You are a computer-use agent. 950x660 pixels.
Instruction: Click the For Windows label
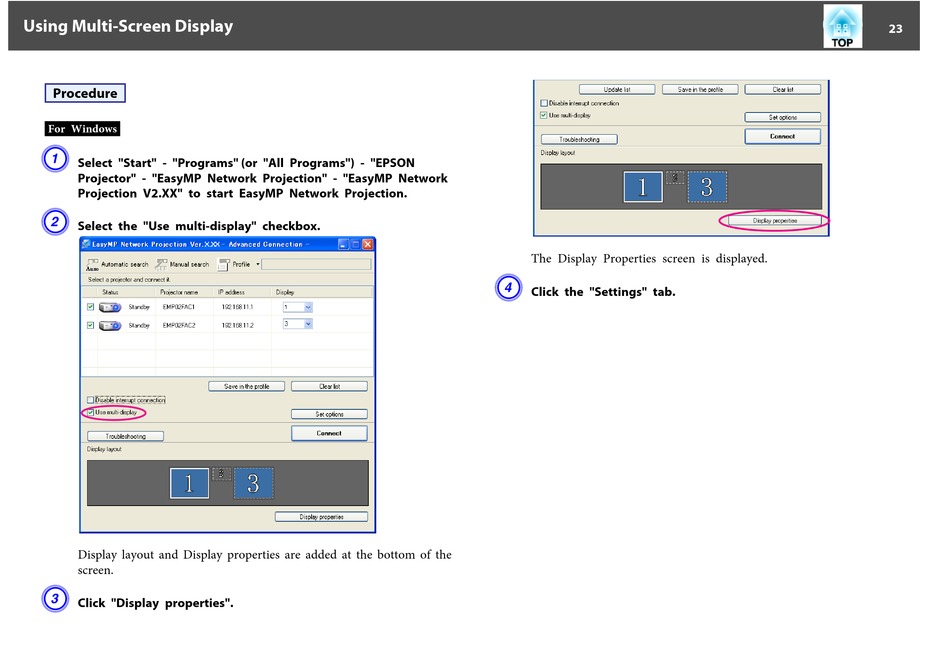(82, 128)
